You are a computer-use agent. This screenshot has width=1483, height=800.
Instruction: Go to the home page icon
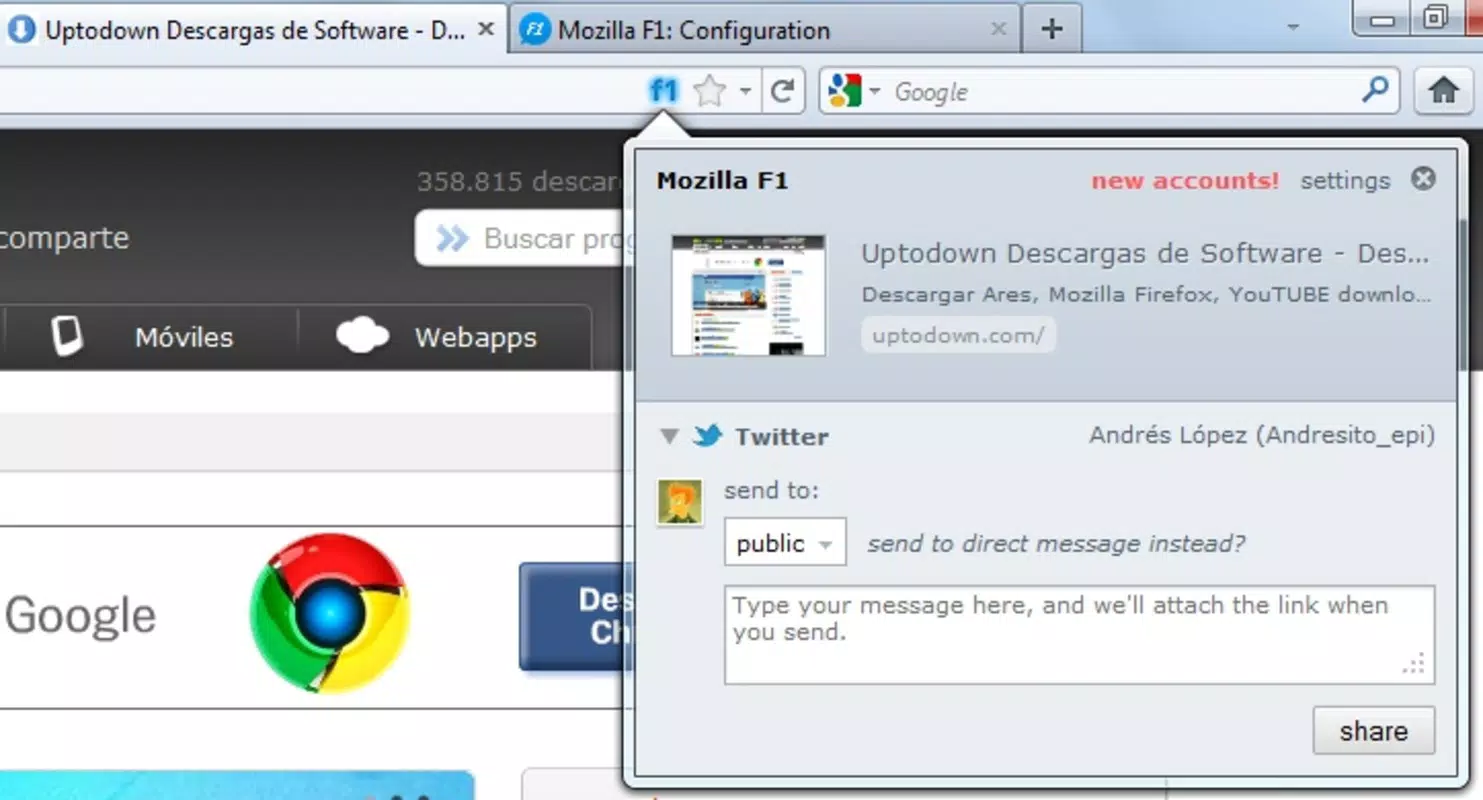click(1443, 91)
